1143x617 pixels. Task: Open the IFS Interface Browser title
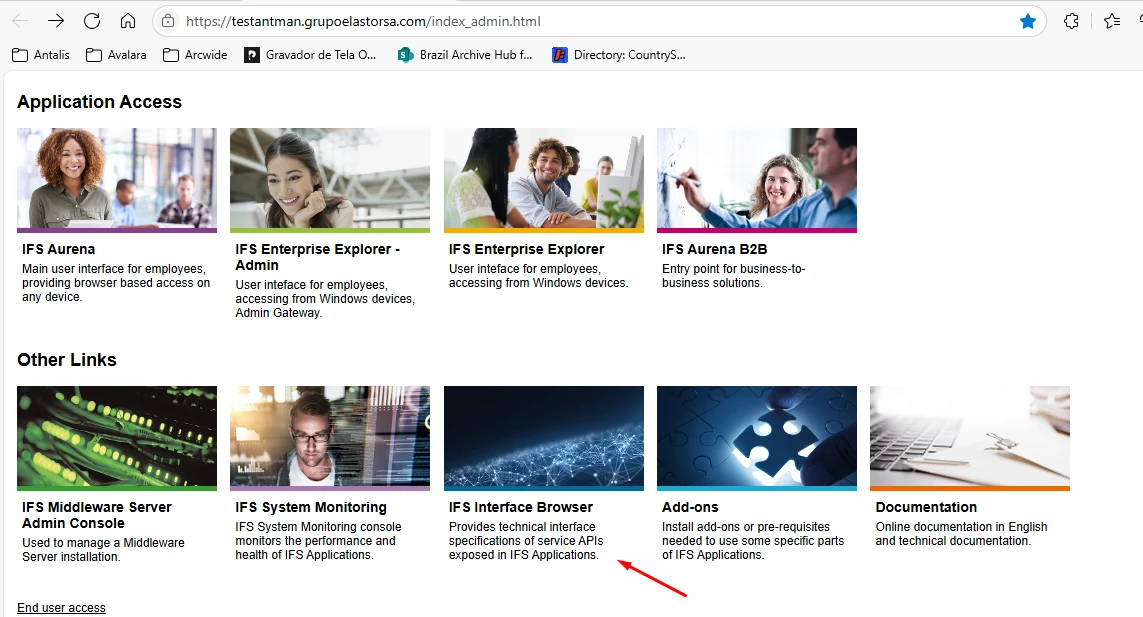point(520,507)
